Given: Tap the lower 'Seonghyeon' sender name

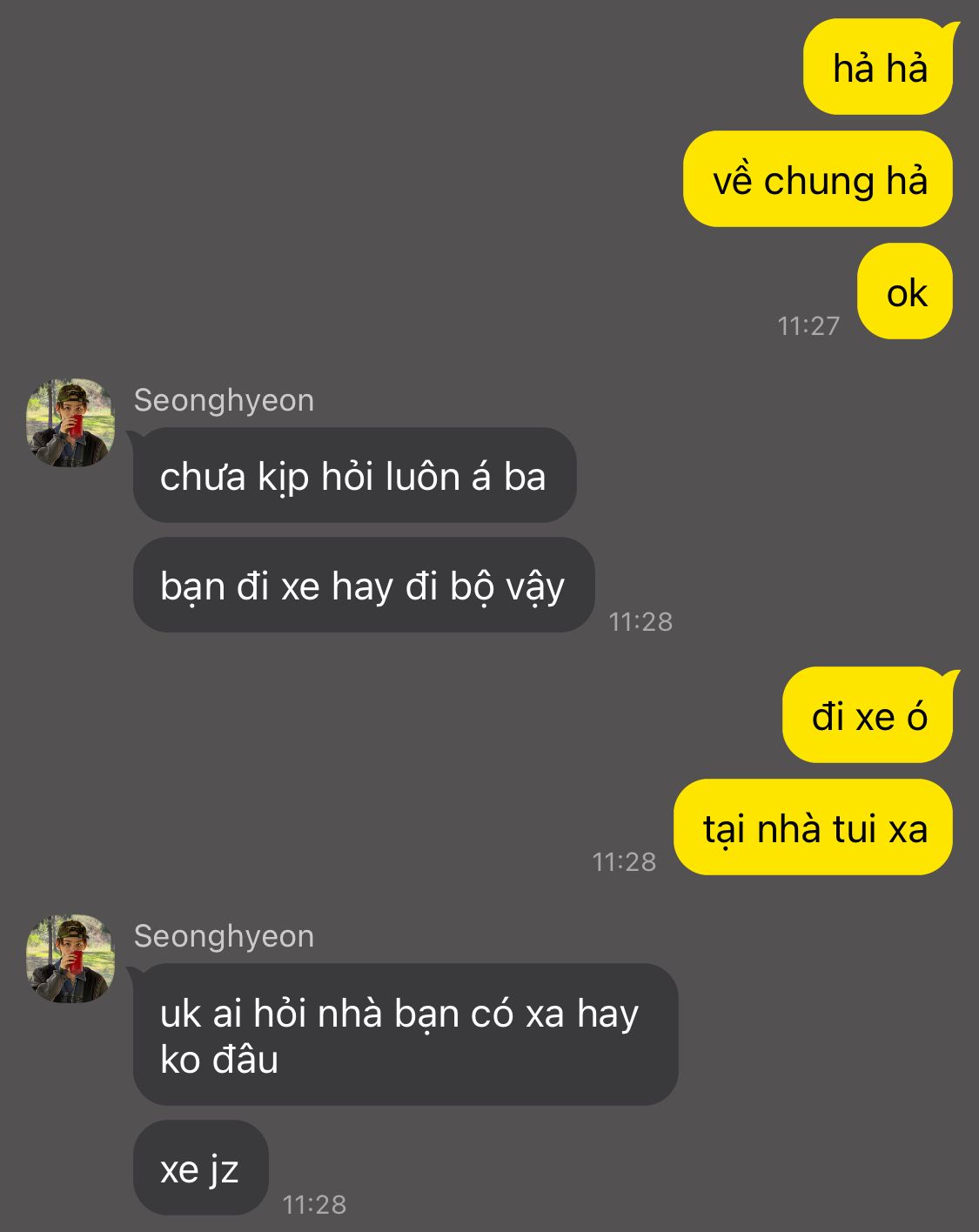Looking at the screenshot, I should coord(224,936).
